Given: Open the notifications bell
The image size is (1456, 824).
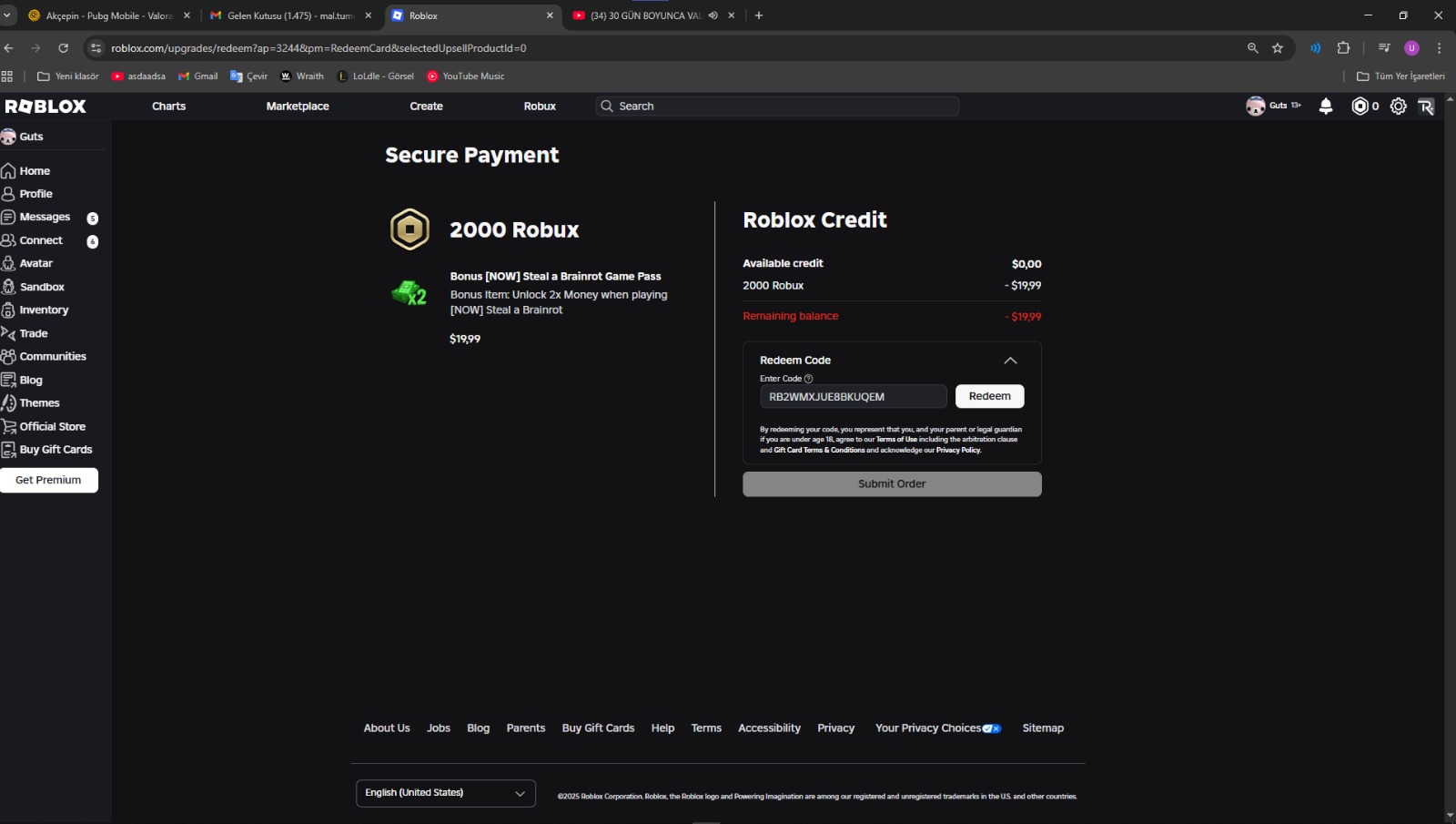Looking at the screenshot, I should coord(1326,107).
